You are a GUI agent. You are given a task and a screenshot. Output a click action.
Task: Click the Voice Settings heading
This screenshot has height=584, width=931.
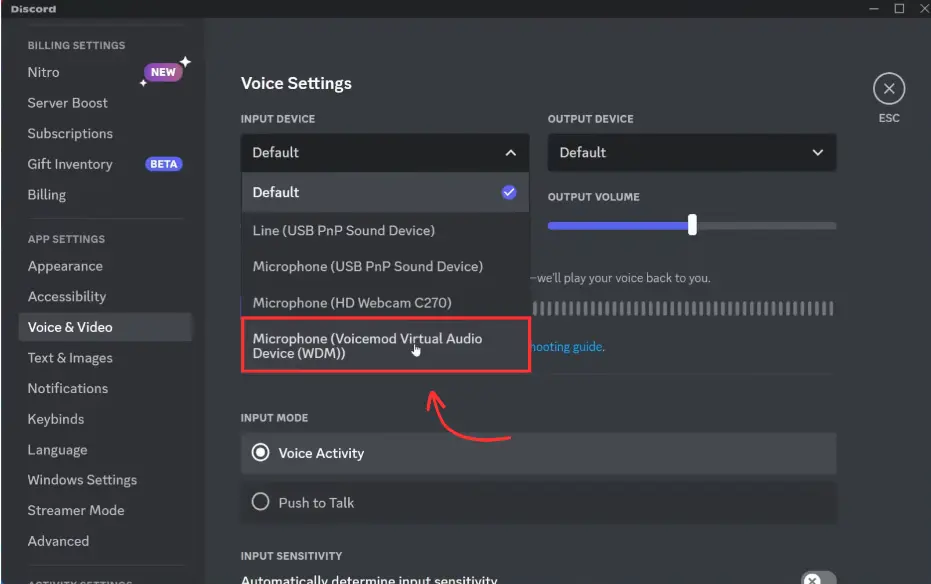point(296,84)
